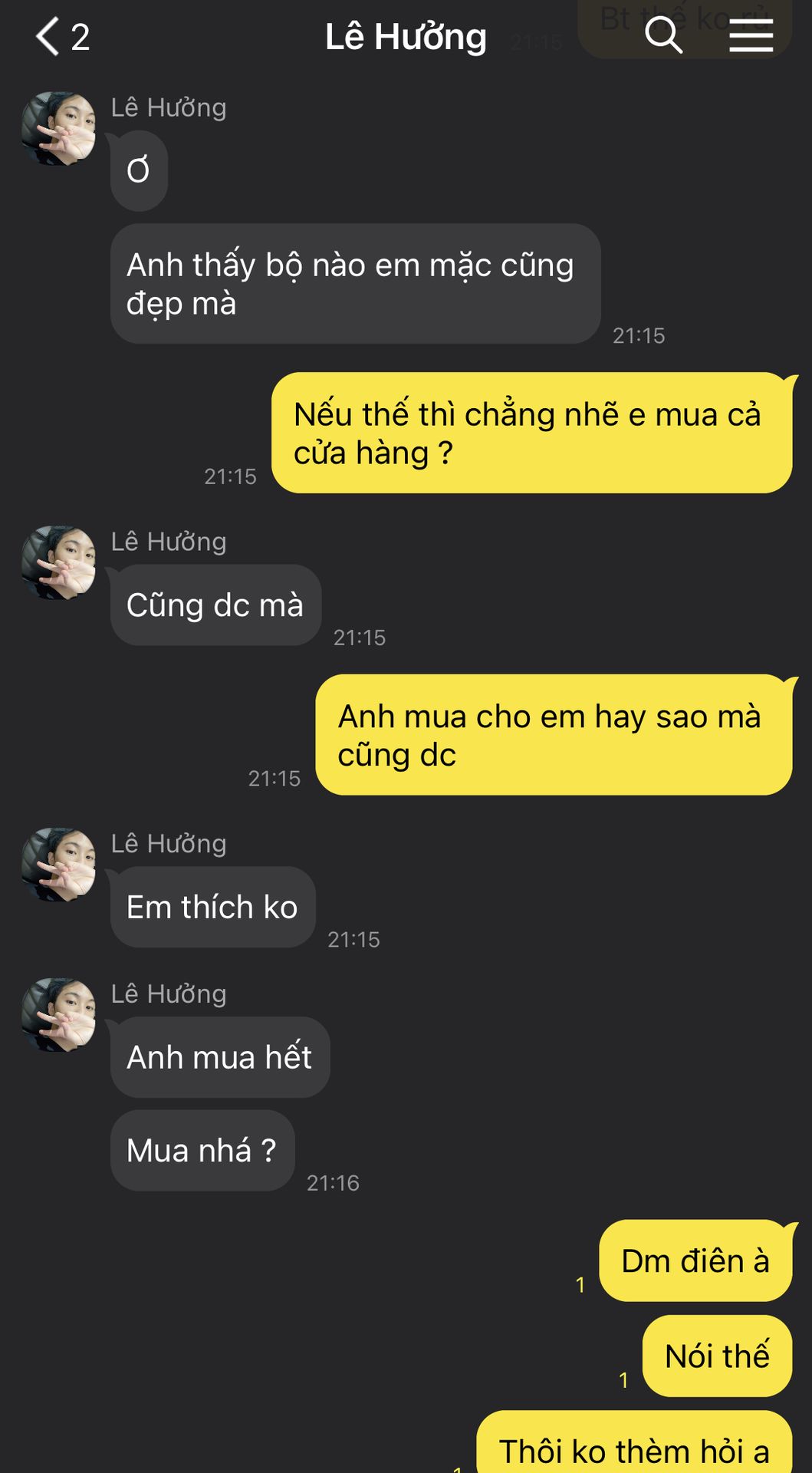This screenshot has height=1473, width=812.
Task: Select the 'Mua nhá ?' bubble
Action: click(202, 1151)
